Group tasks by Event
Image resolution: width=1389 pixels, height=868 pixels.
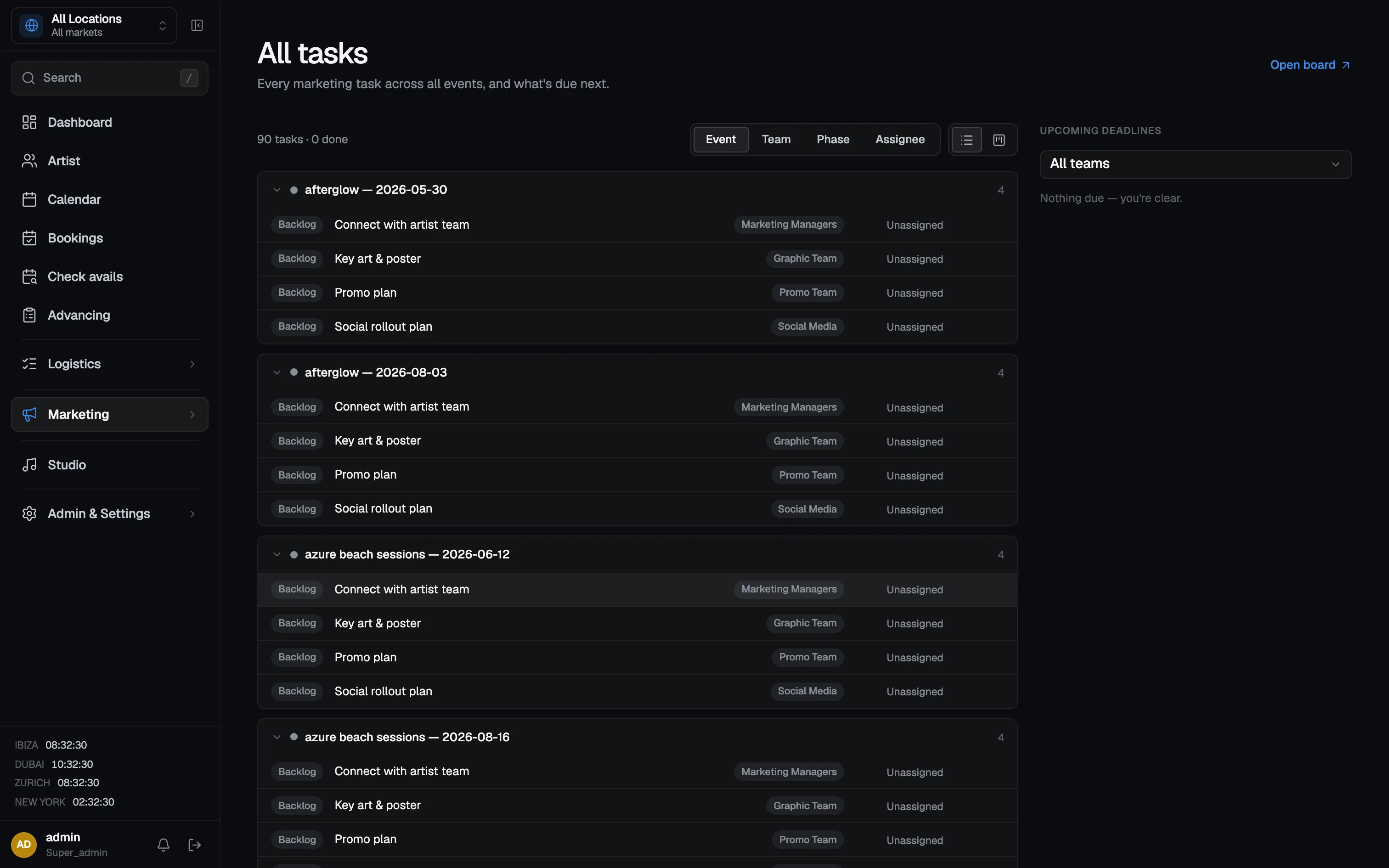[x=721, y=140]
